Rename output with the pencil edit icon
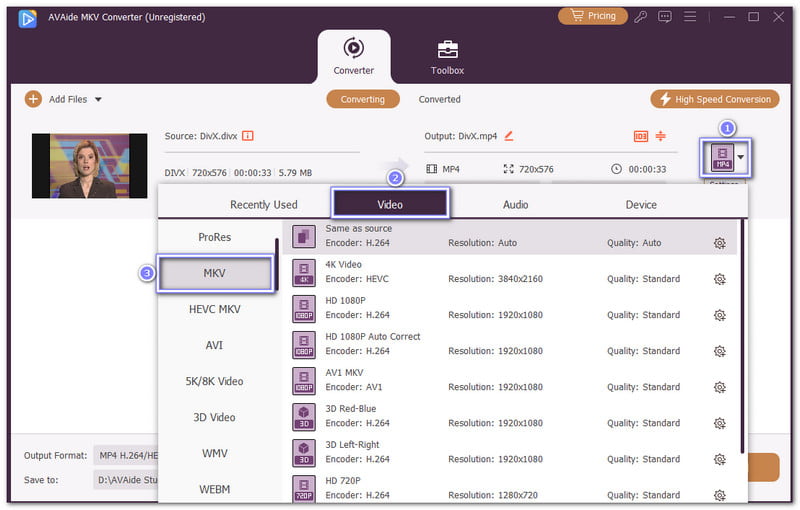 click(509, 136)
